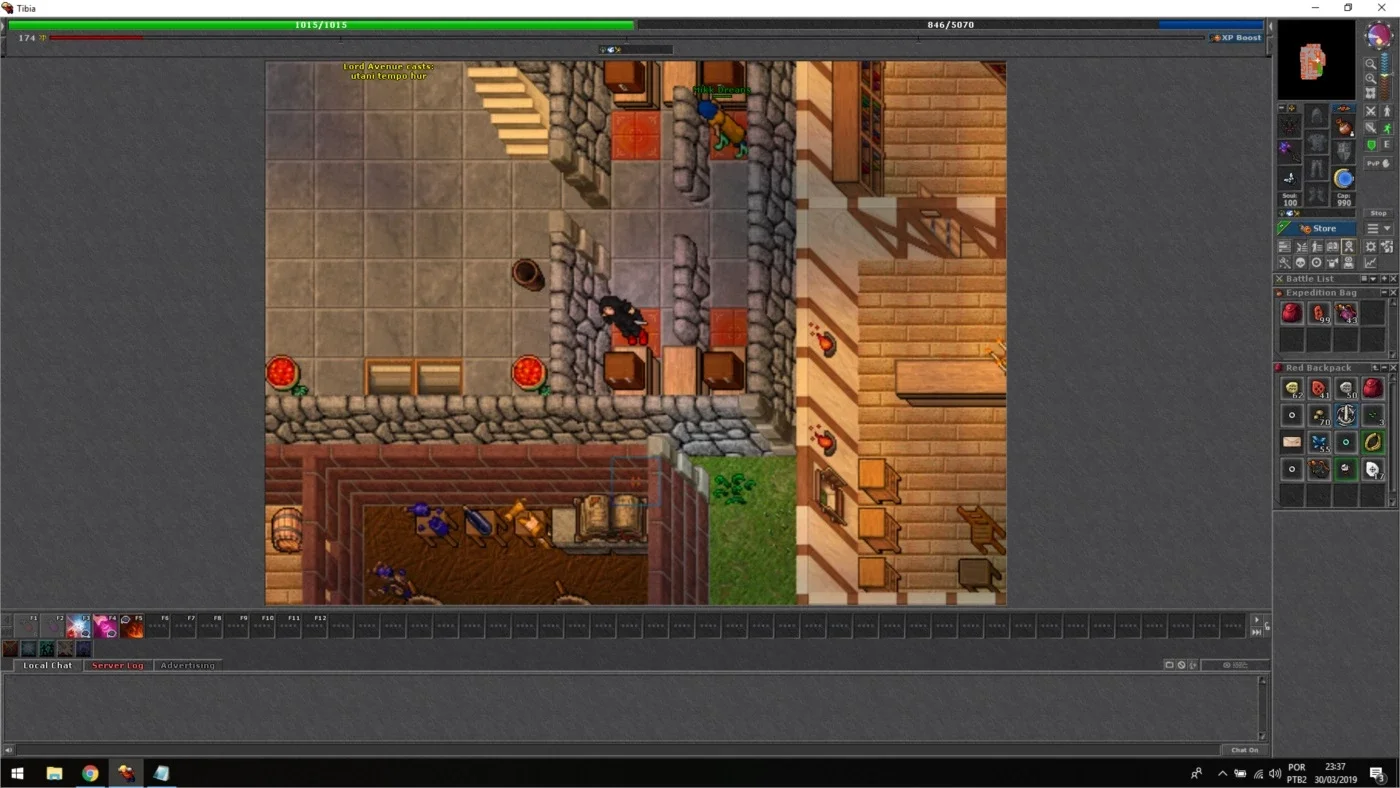Image resolution: width=1400 pixels, height=788 pixels.
Task: Adjust the minimap floor level slider
Action: pos(1386,75)
